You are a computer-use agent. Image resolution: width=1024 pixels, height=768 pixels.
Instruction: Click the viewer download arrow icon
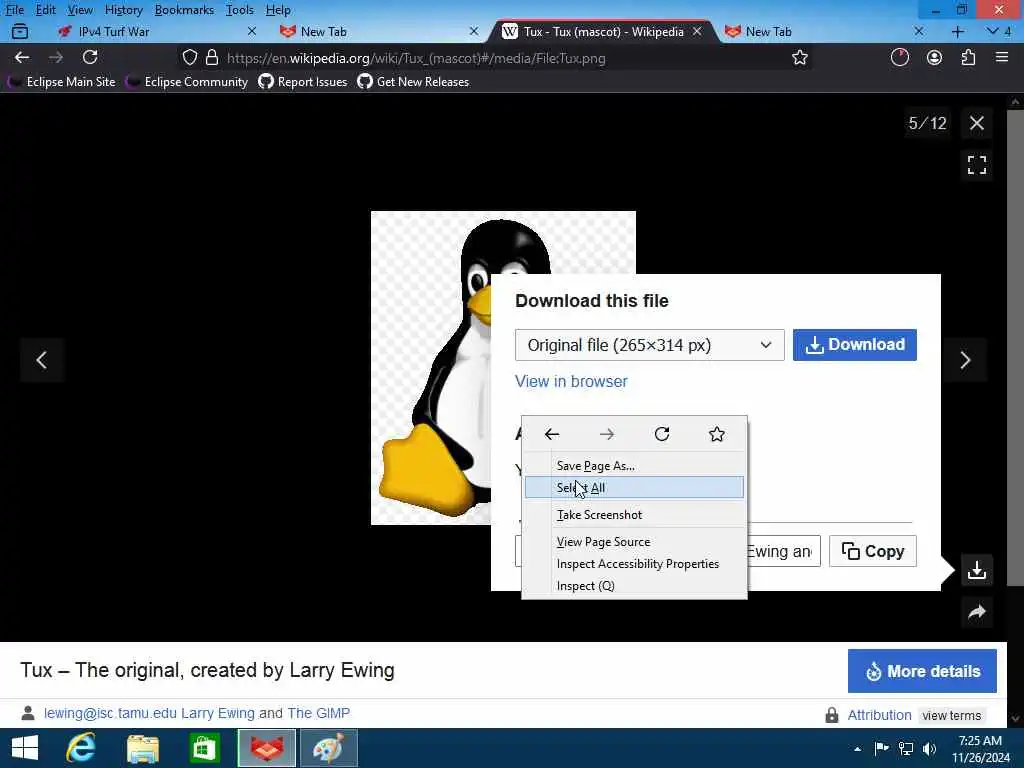(x=976, y=570)
